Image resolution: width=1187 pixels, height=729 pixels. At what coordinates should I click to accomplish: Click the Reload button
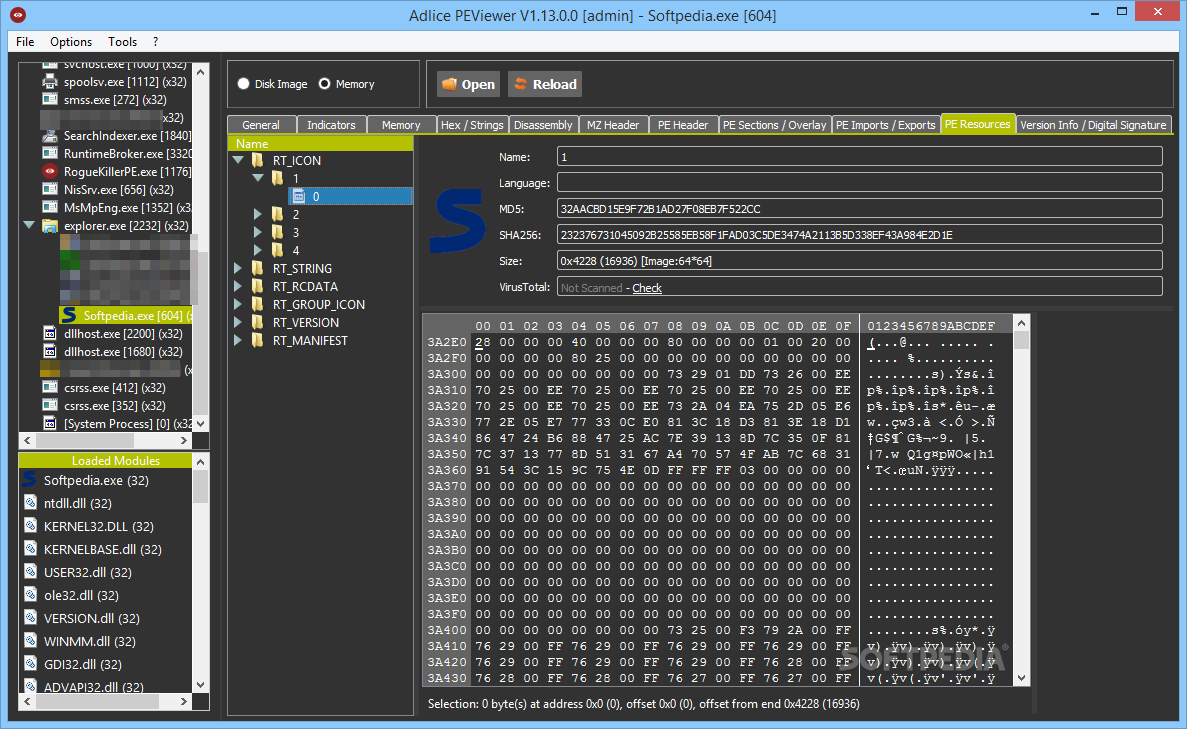tap(546, 84)
